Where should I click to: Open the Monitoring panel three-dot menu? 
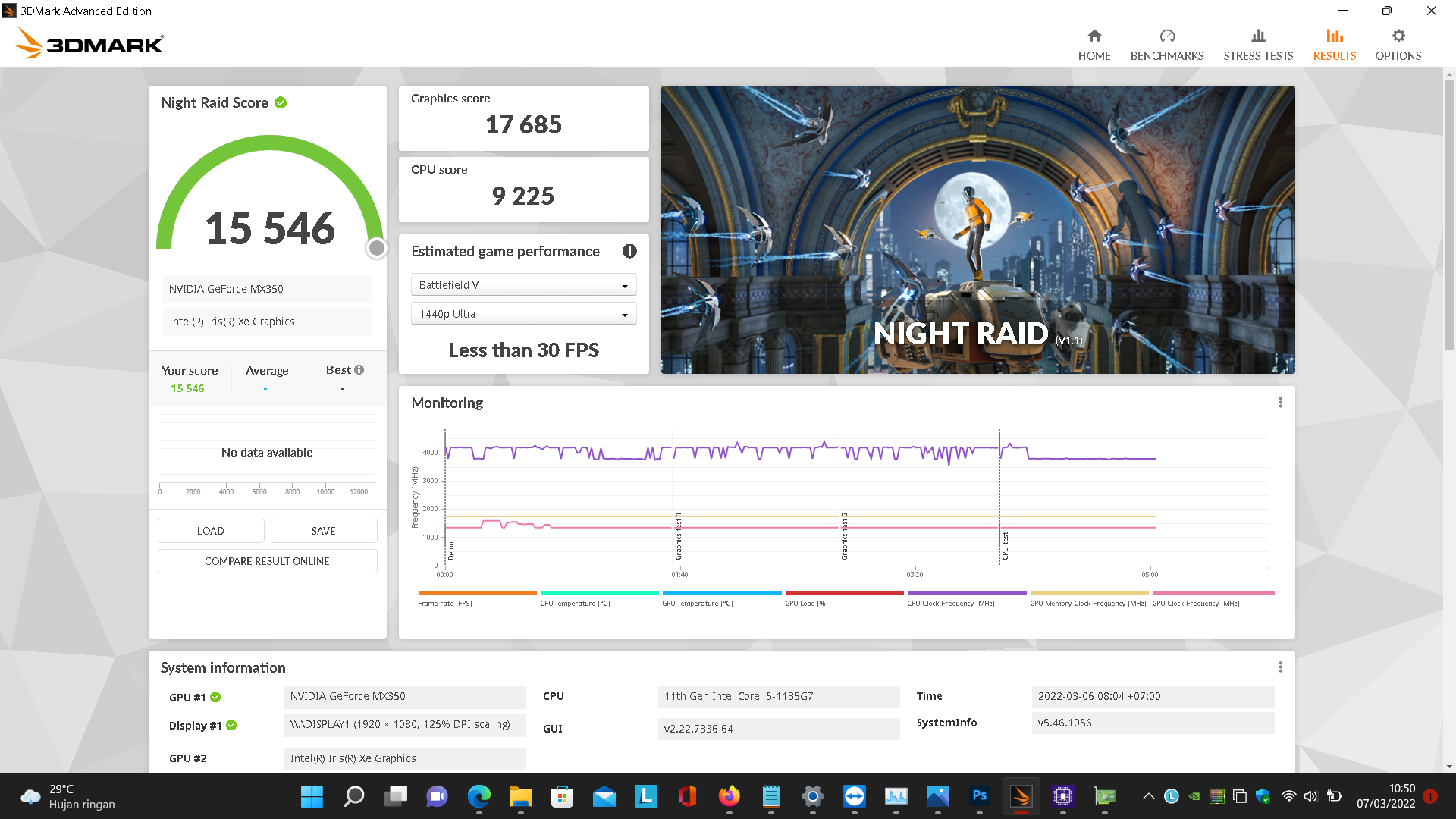coord(1280,403)
